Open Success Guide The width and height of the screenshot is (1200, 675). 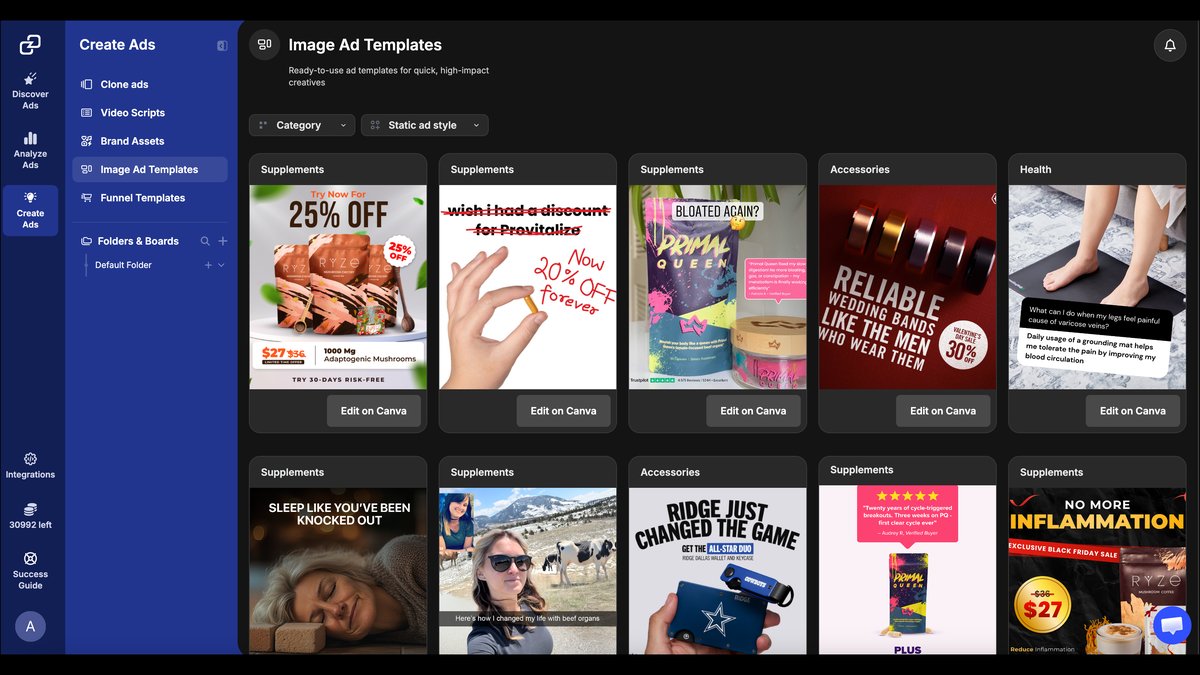(x=30, y=570)
